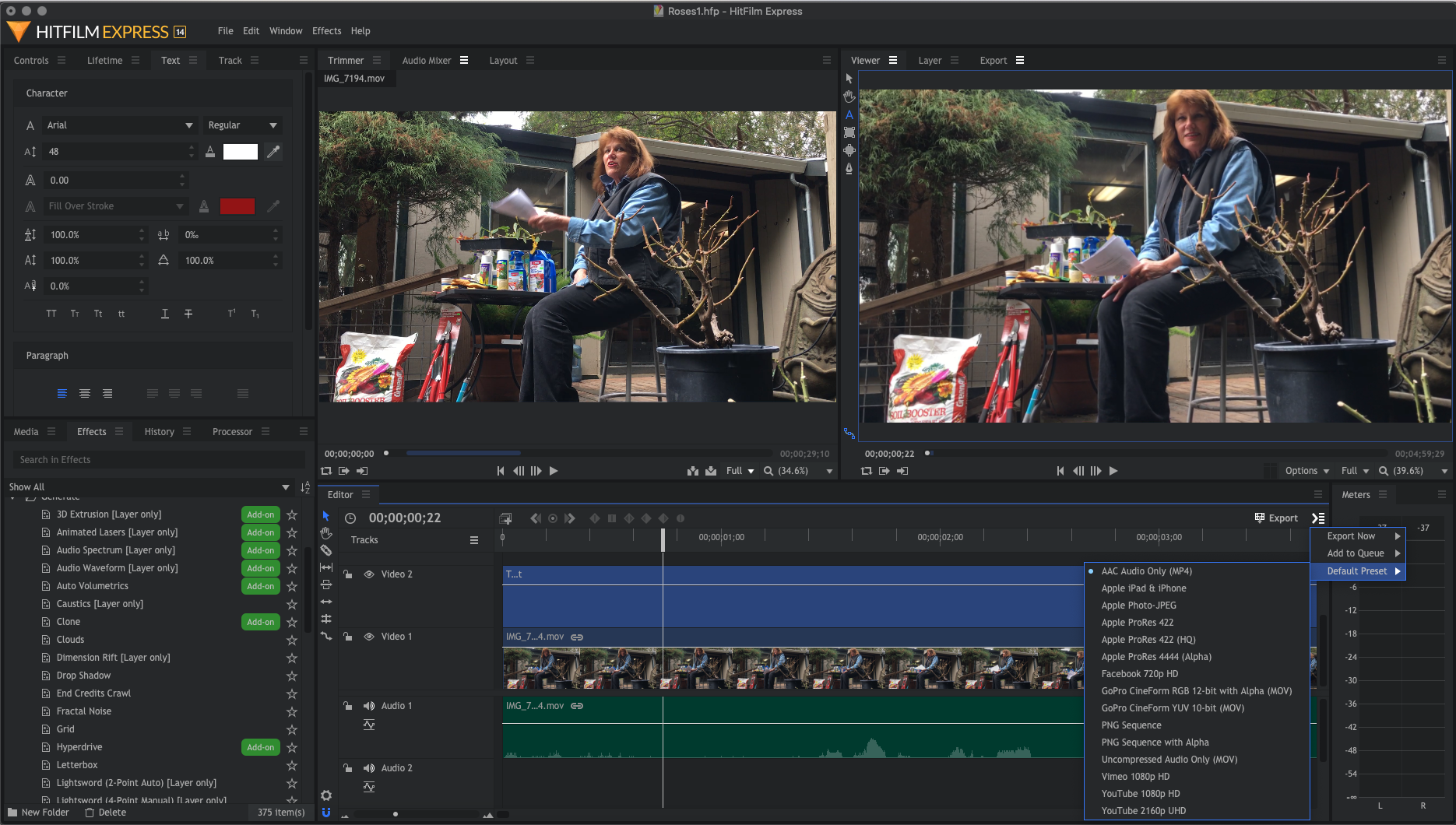Toggle strikethrough text style
Viewport: 1456px width, 825px height.
[188, 314]
